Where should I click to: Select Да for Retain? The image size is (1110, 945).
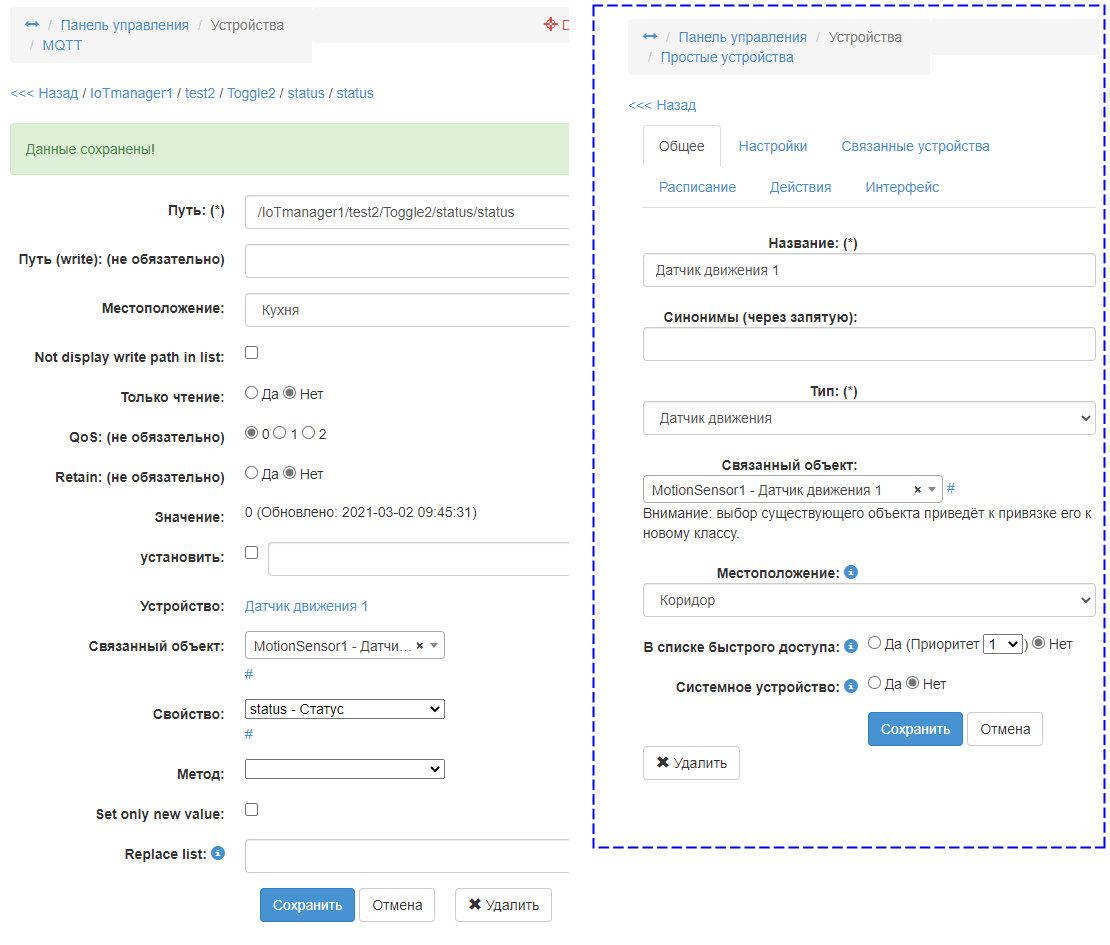251,473
